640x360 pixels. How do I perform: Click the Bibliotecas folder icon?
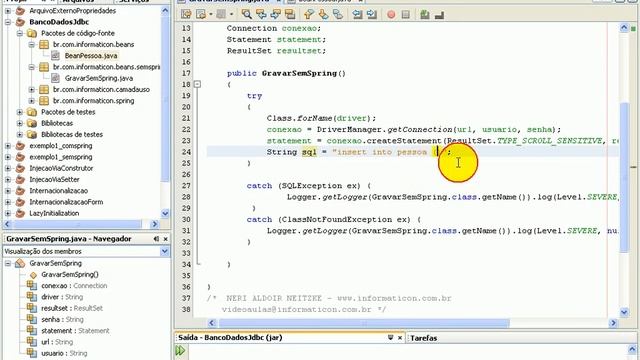(x=32, y=123)
